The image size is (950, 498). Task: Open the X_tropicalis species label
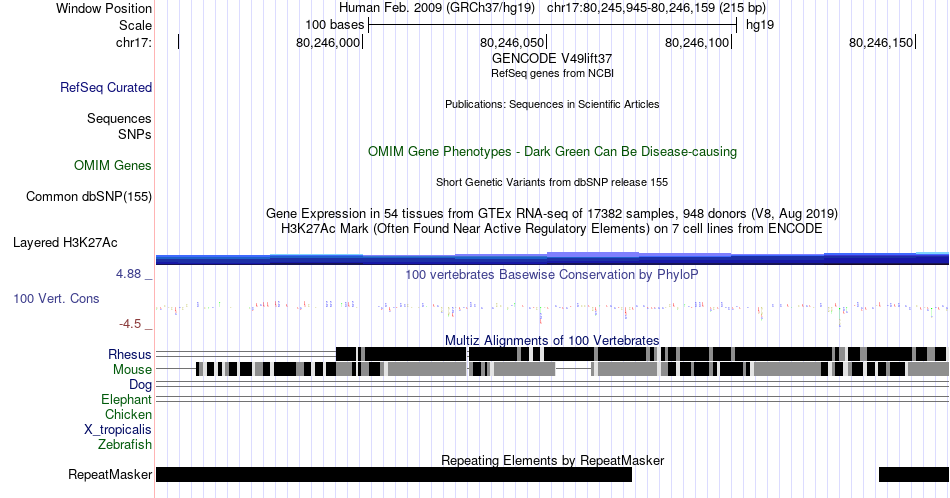tap(117, 430)
